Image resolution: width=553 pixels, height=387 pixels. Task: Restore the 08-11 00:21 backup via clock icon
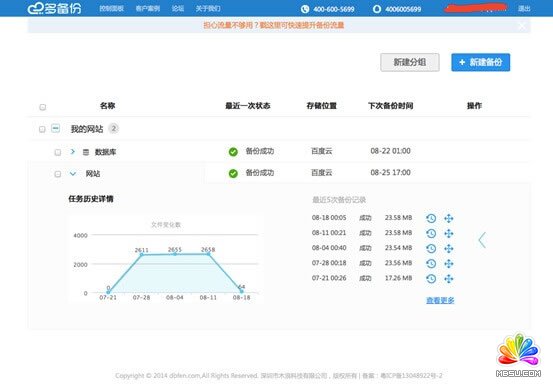(x=431, y=234)
